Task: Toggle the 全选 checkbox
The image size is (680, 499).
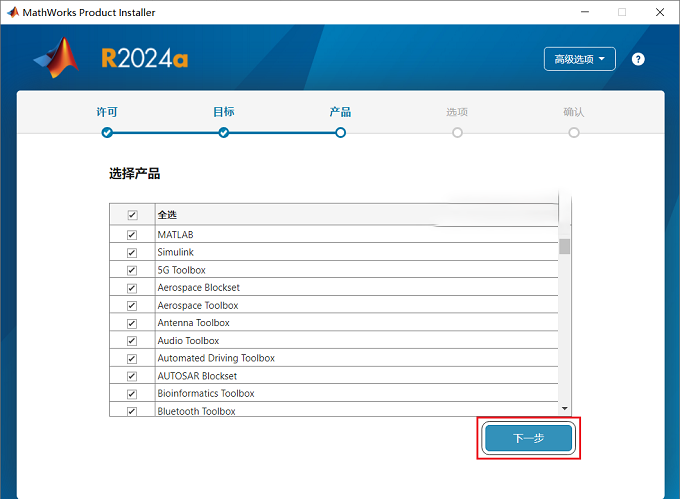Action: click(132, 215)
